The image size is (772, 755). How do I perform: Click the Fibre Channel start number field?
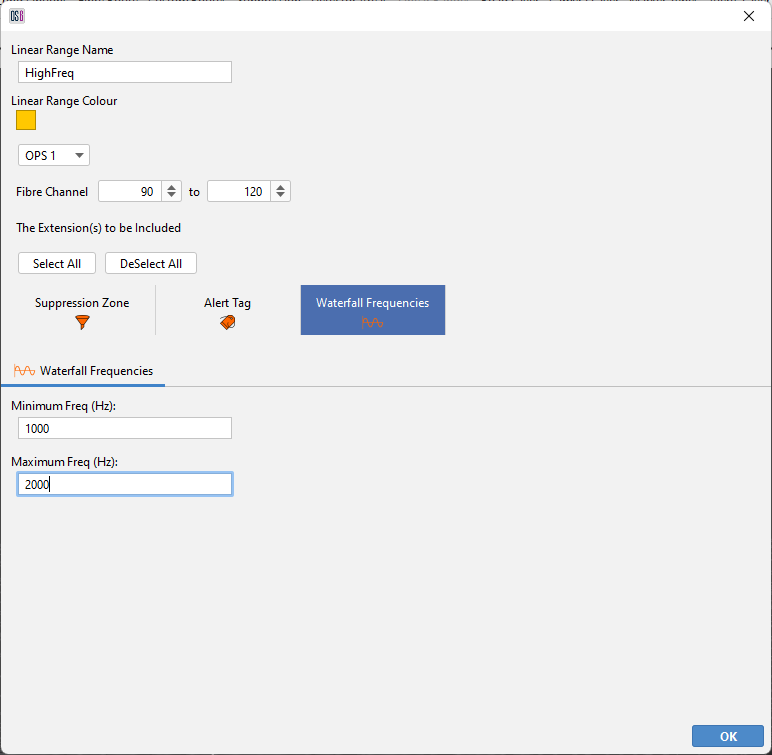pyautogui.click(x=129, y=191)
